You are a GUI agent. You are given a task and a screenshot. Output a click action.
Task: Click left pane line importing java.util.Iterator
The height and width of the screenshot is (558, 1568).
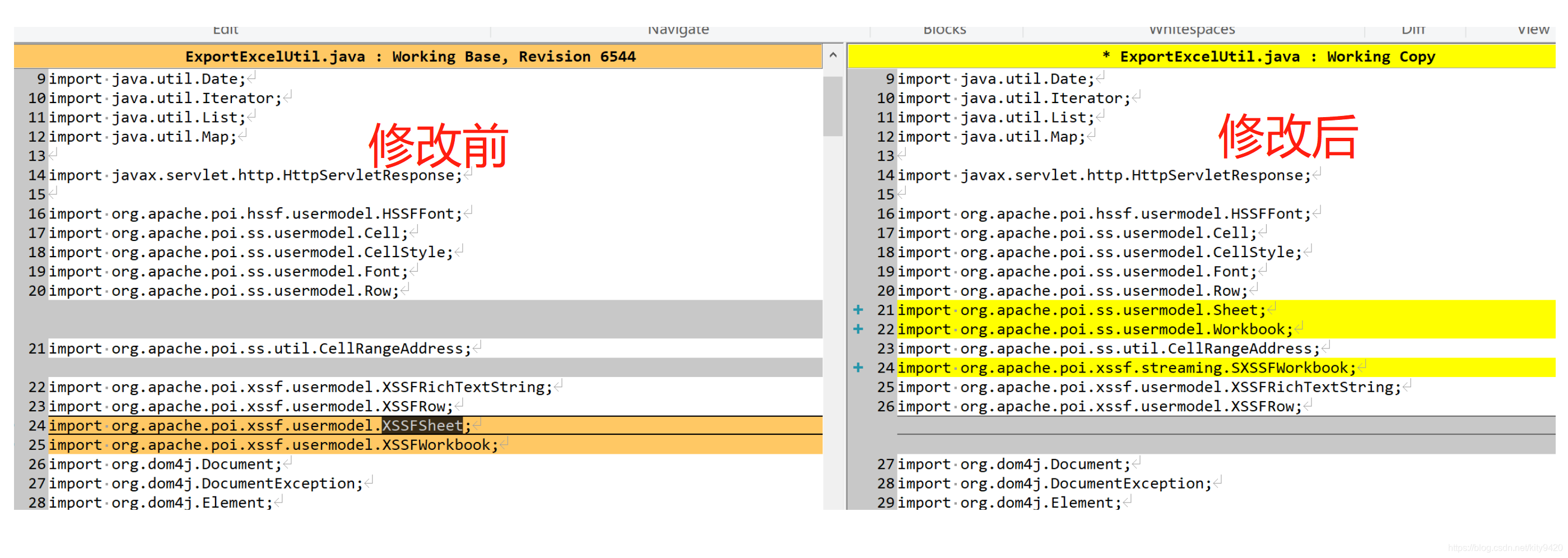tap(165, 98)
